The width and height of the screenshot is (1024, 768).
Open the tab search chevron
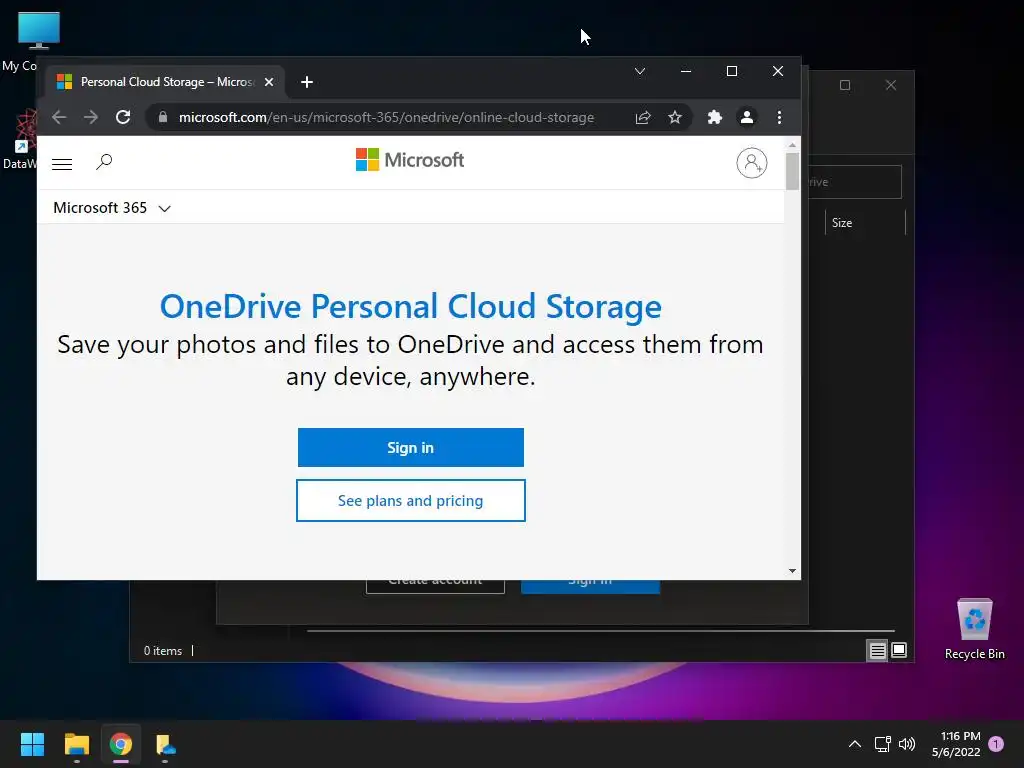[640, 71]
